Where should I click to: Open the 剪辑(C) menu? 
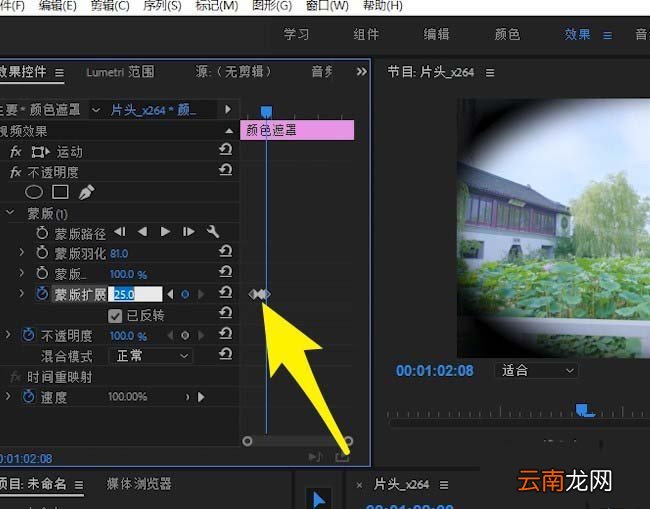click(x=110, y=6)
